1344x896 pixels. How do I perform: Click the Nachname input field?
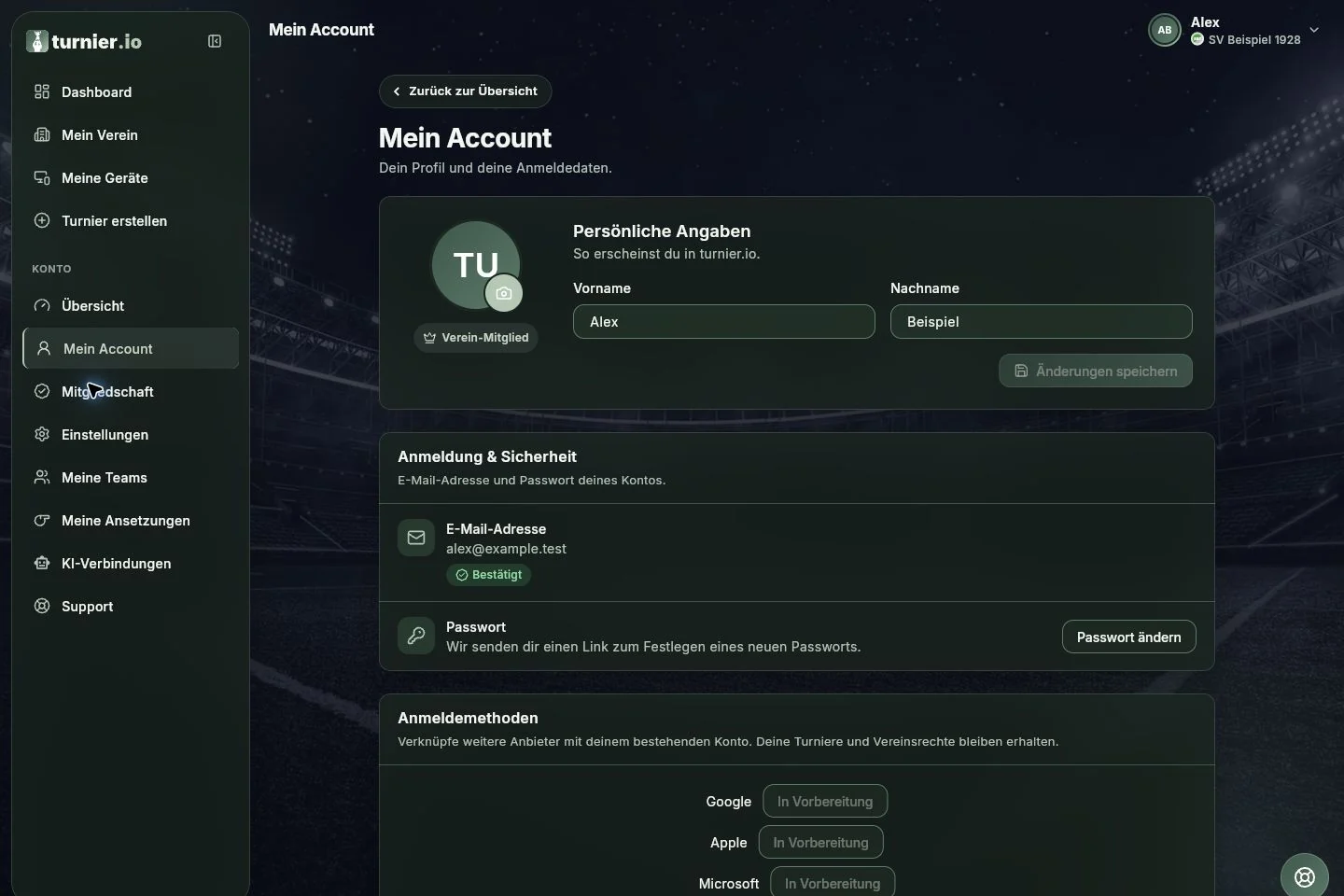click(1042, 322)
